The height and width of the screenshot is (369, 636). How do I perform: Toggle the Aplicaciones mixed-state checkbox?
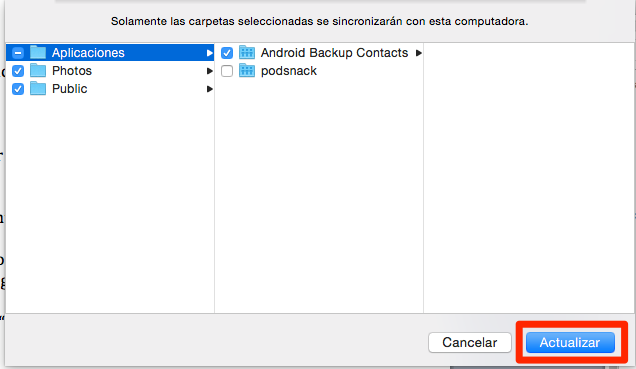click(x=18, y=53)
